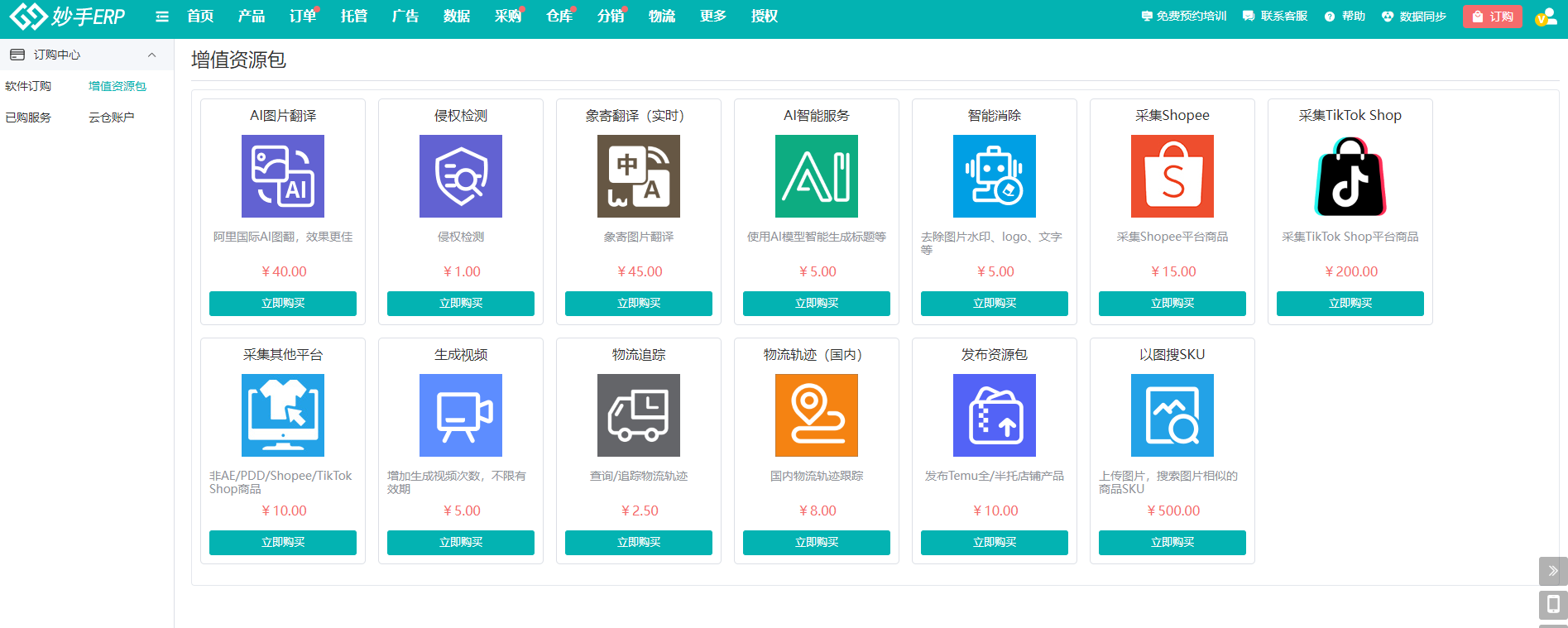Screen dimensions: 1568x628
Task: Open the 首页 menu
Action: point(200,17)
